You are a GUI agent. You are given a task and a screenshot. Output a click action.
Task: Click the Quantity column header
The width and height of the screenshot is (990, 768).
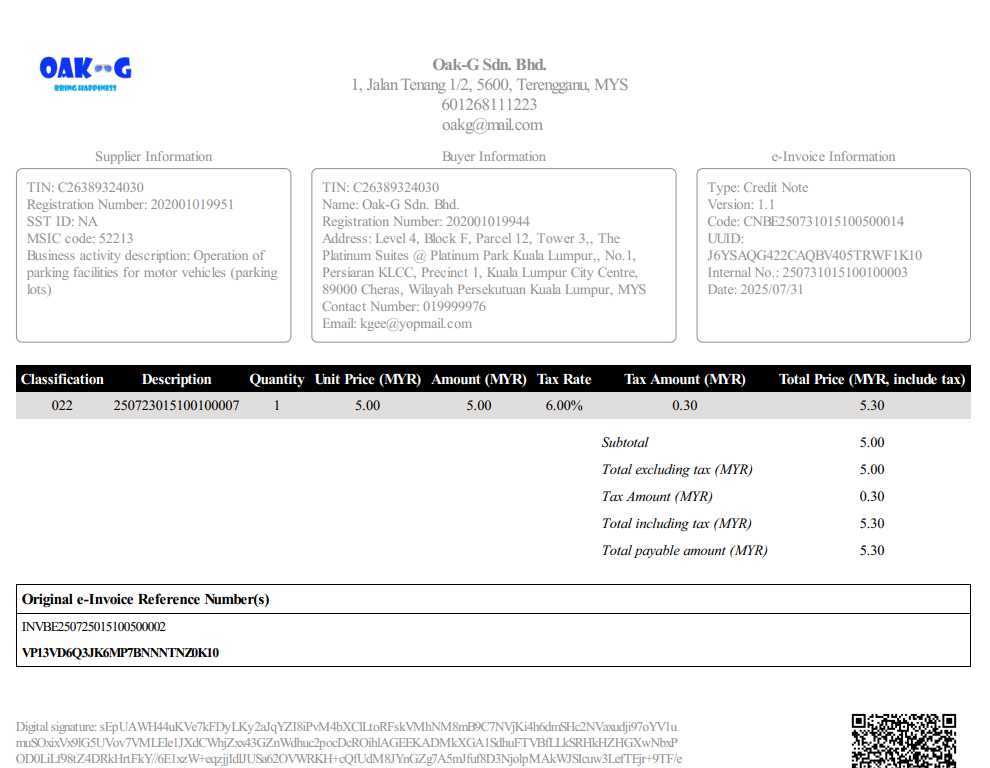pos(276,380)
